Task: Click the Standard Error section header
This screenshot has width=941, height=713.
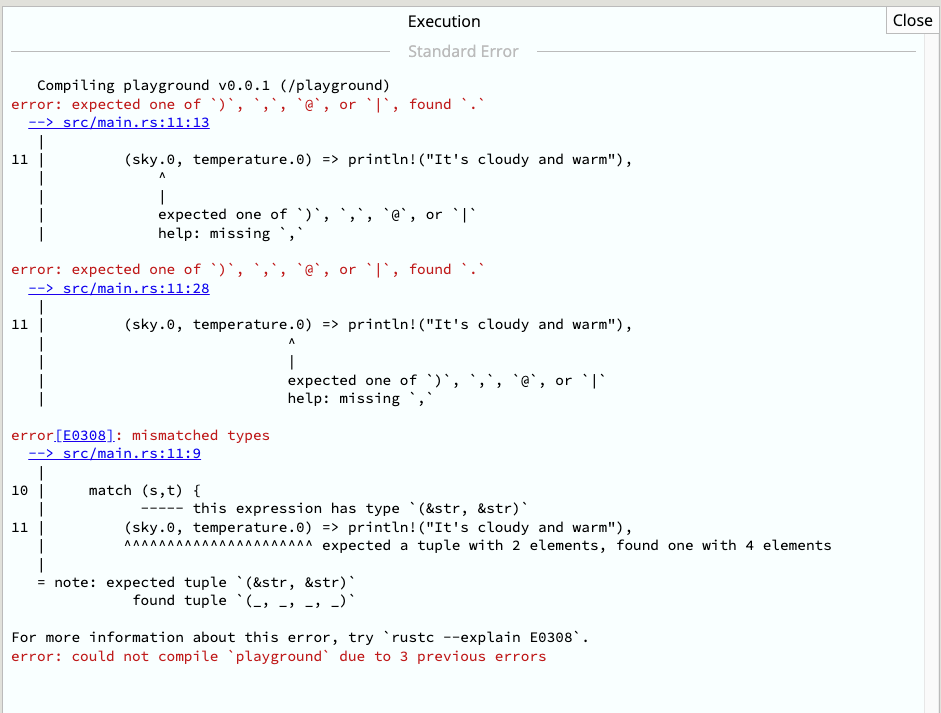Action: tap(463, 52)
